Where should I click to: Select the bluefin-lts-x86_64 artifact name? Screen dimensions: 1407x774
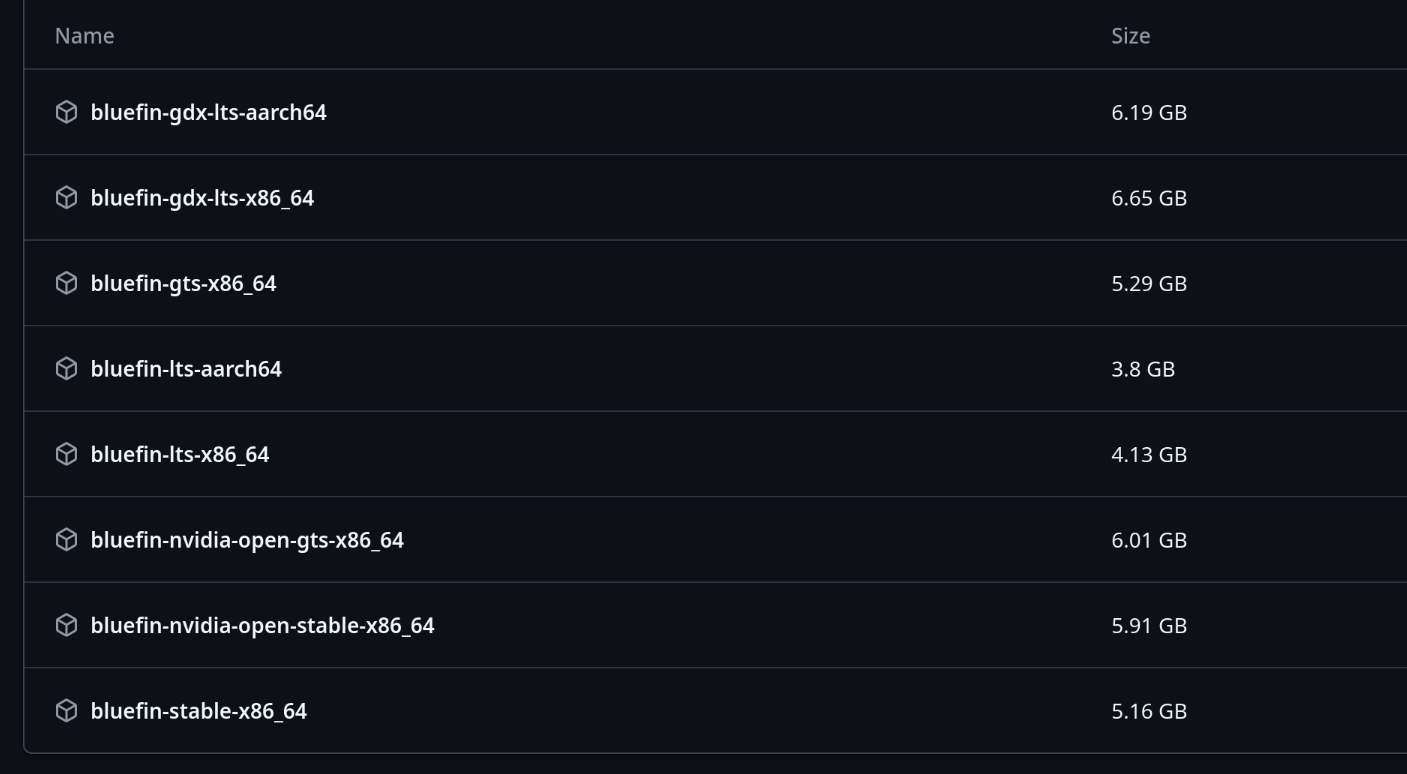tap(180, 454)
